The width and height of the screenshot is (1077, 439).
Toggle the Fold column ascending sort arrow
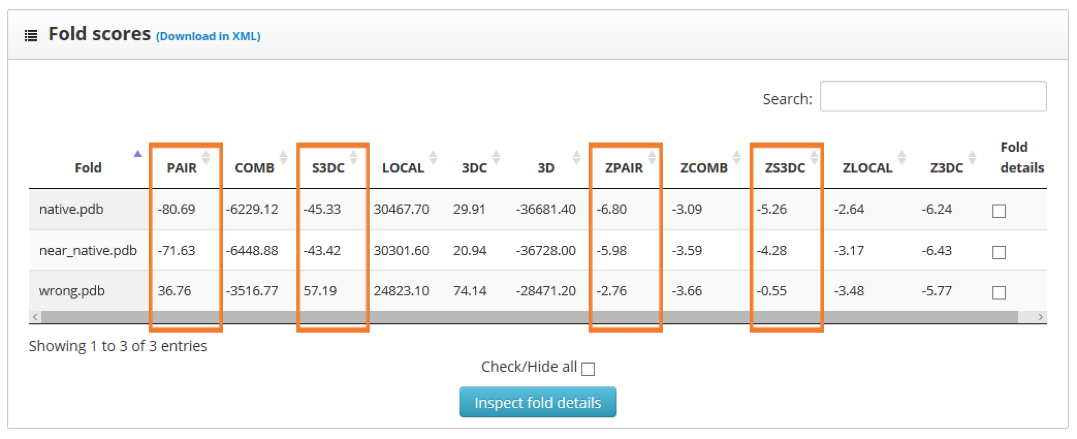(137, 154)
